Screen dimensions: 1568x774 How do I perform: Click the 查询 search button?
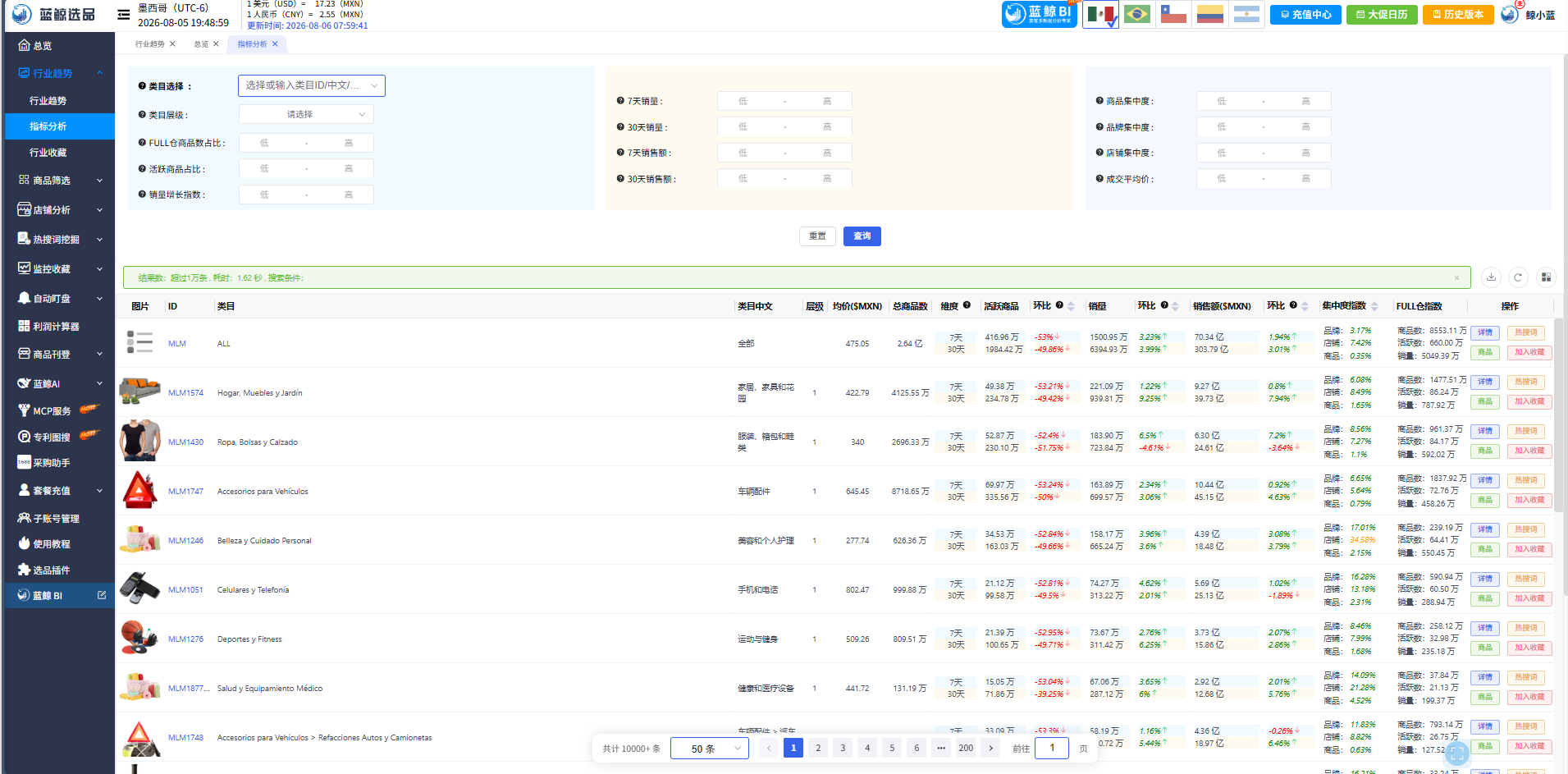click(862, 236)
